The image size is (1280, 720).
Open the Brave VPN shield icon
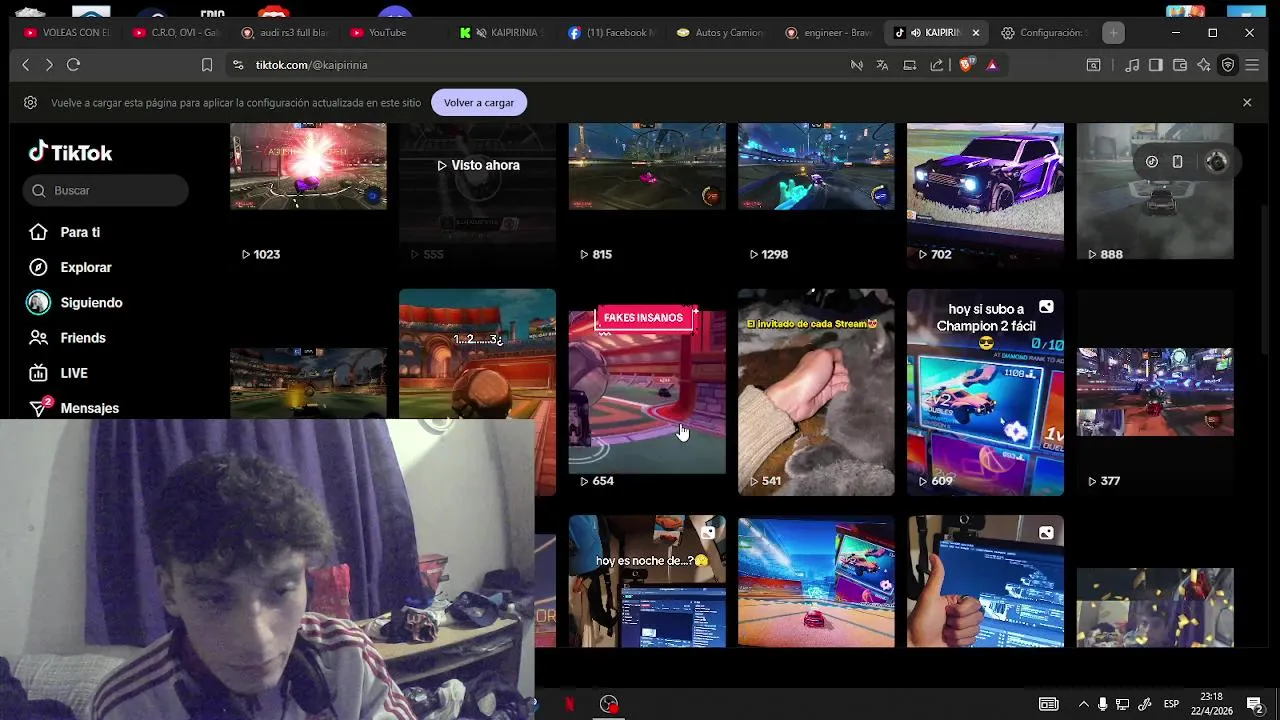click(x=1228, y=65)
